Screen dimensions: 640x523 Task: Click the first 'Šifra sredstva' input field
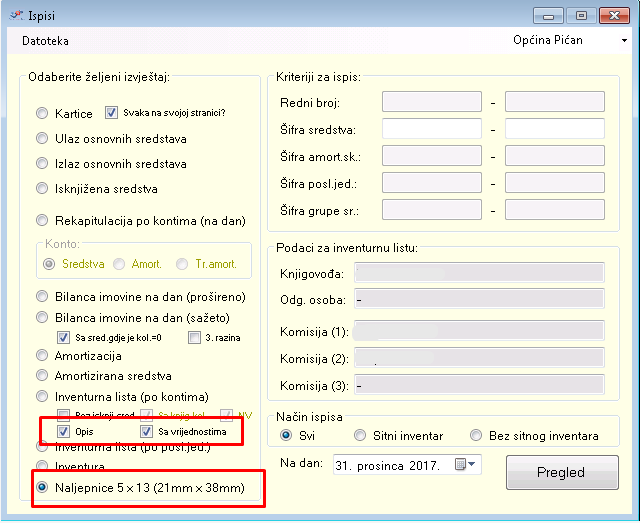point(432,130)
